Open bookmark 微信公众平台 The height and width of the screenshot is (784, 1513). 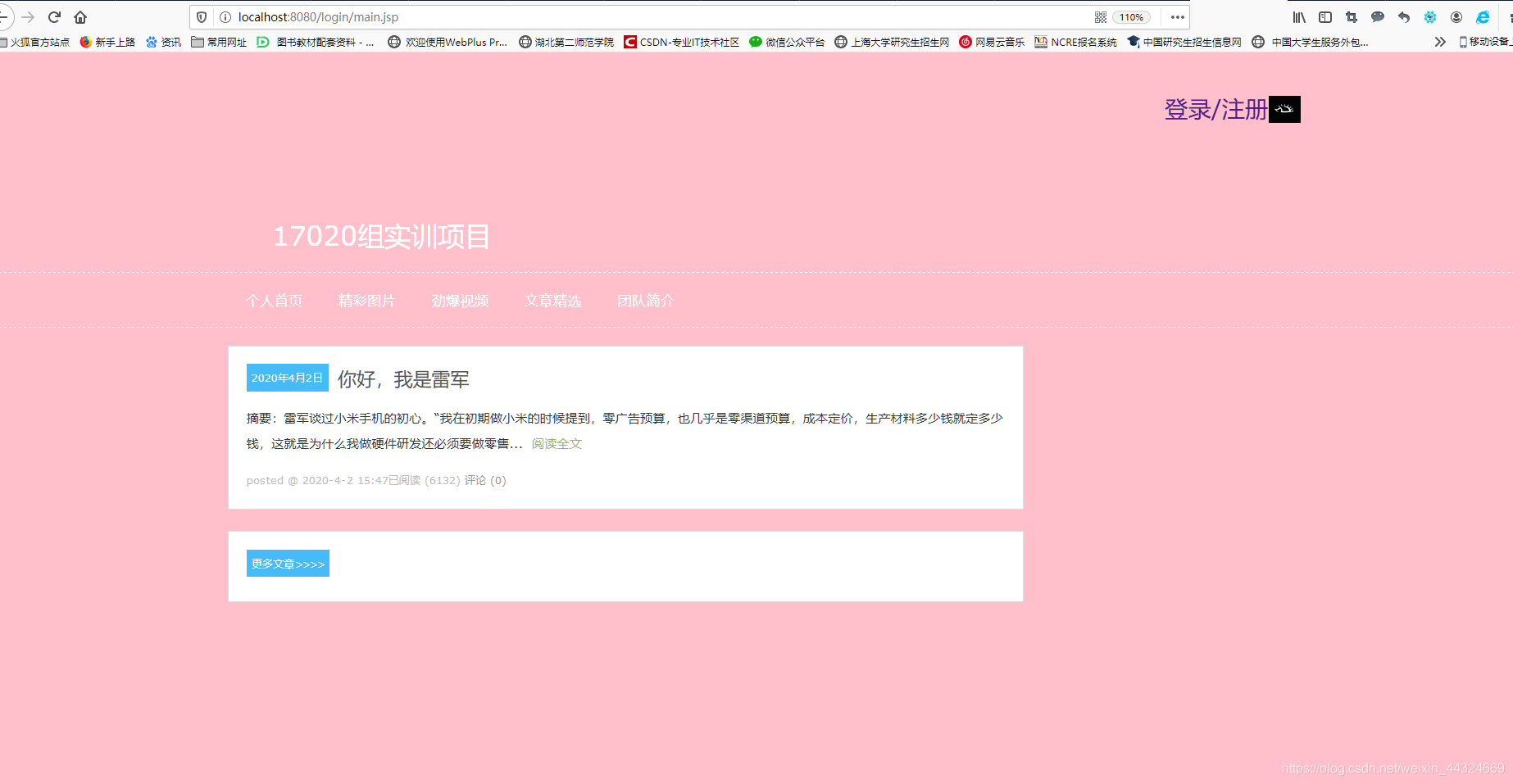pyautogui.click(x=787, y=42)
